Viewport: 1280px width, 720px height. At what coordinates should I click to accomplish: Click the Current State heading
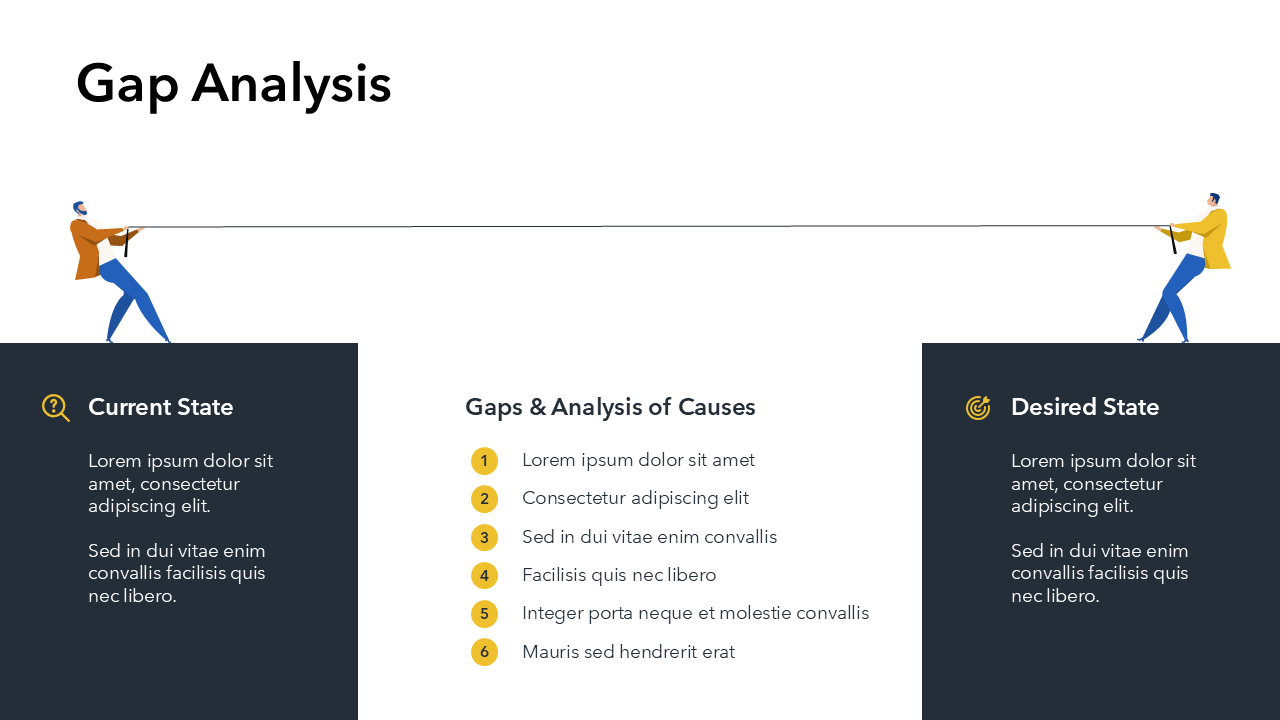point(160,407)
